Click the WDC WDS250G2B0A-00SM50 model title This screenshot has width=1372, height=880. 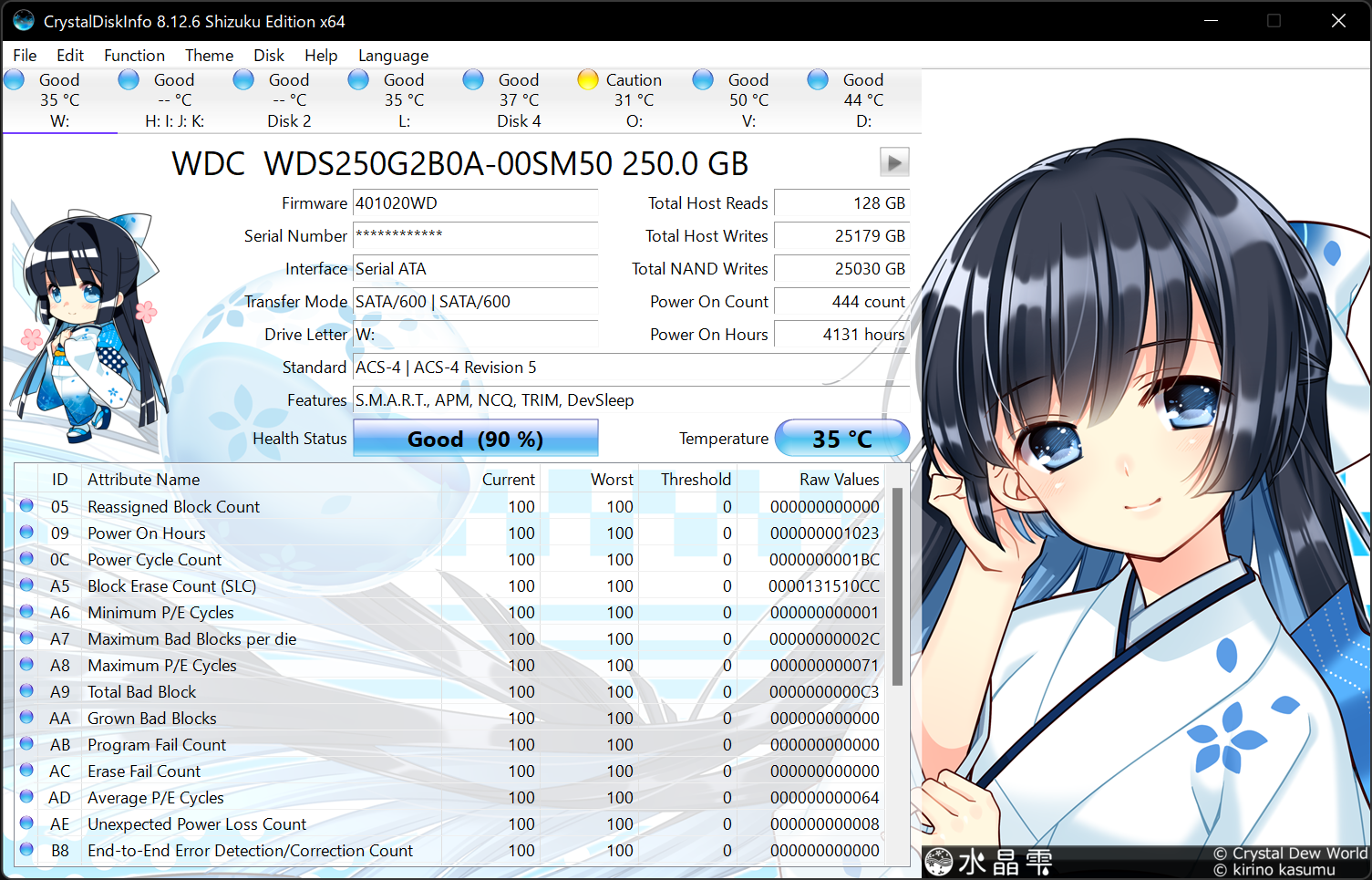(x=460, y=164)
